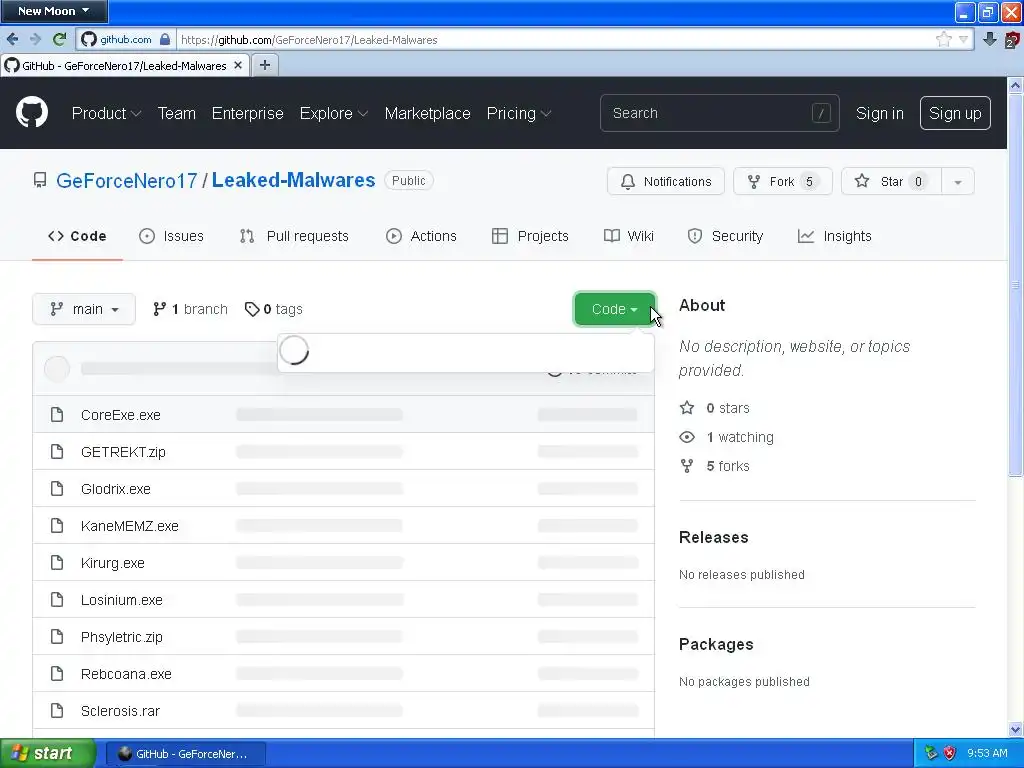The image size is (1024, 768).
Task: Open the Notifications button
Action: tap(665, 182)
